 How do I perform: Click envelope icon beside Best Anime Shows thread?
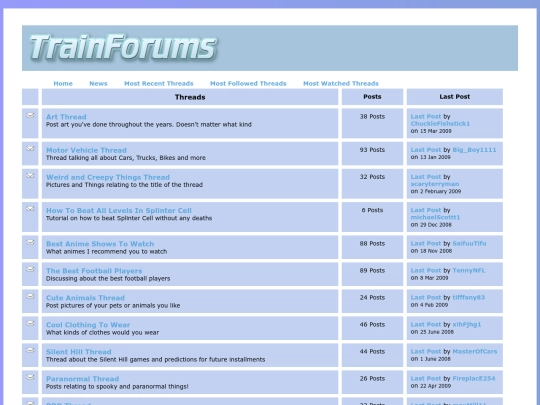(30, 242)
